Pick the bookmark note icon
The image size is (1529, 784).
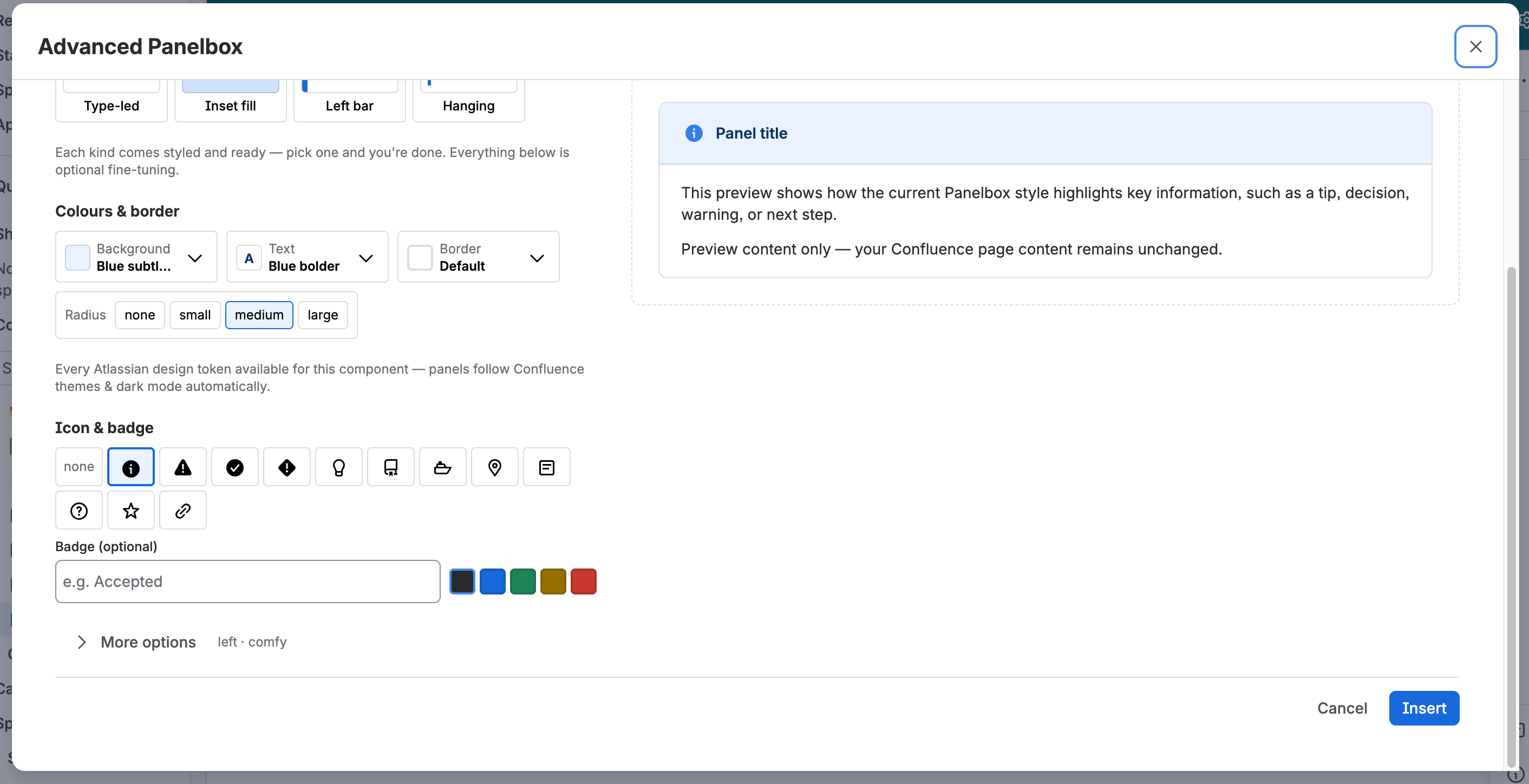(x=390, y=467)
